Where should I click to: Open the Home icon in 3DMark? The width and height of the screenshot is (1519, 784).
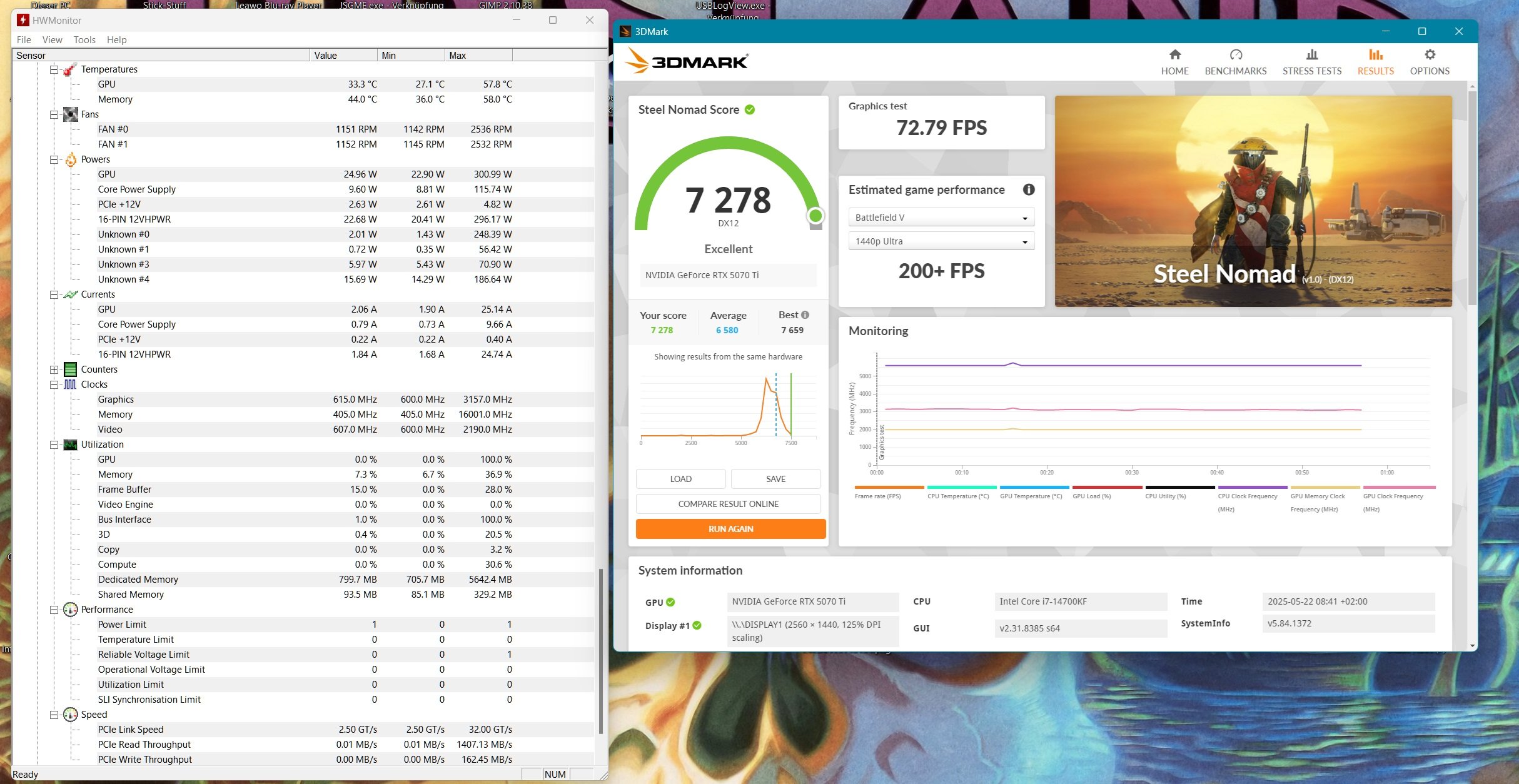pos(1174,55)
